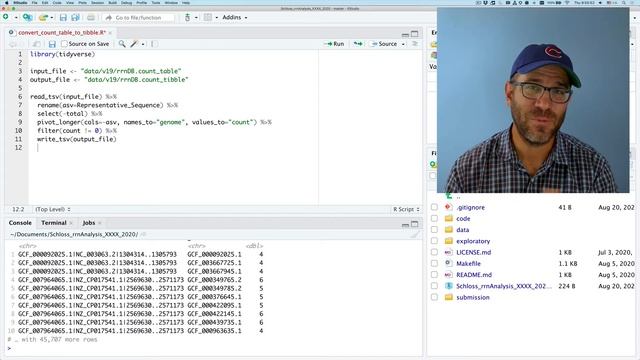Click the Print icon in main toolbar
The width and height of the screenshot is (640, 360).
point(91,18)
